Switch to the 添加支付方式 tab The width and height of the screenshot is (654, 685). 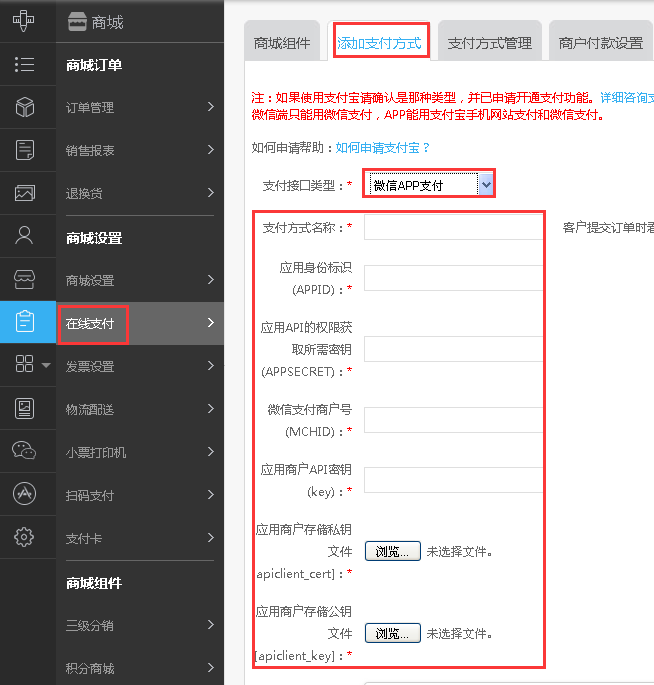tap(379, 42)
